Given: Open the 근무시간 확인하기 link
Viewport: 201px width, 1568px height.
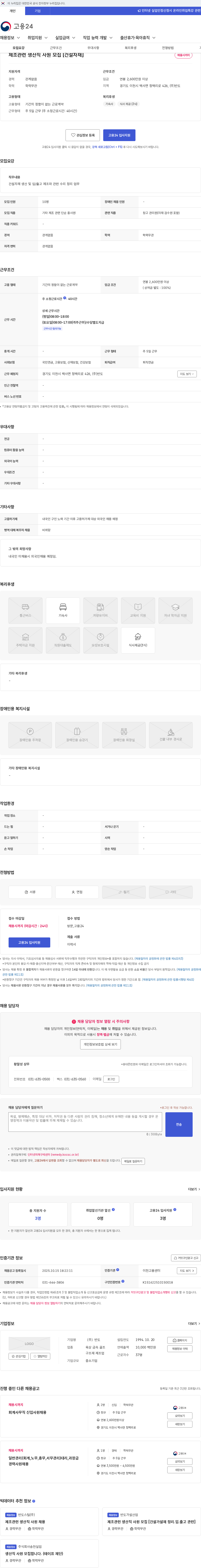Looking at the screenshot, I should tap(52, 329).
